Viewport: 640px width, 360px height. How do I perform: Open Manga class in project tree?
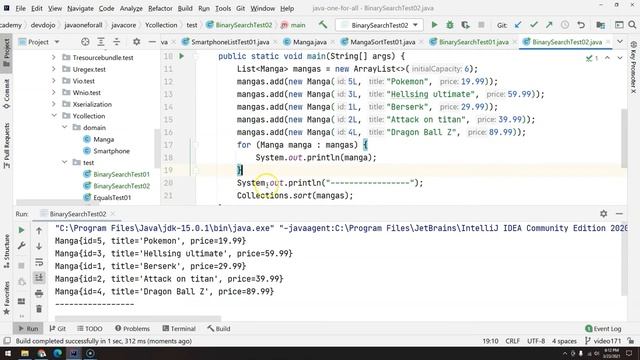tap(103, 139)
